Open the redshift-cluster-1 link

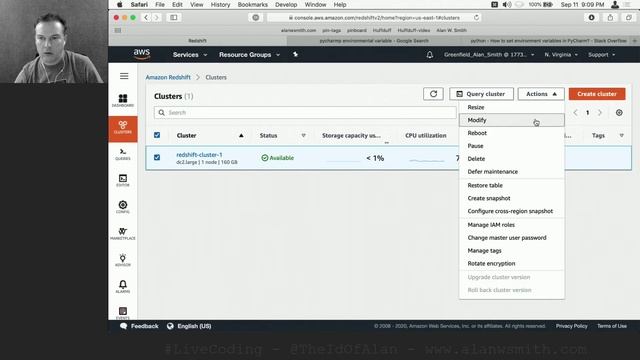(x=199, y=155)
